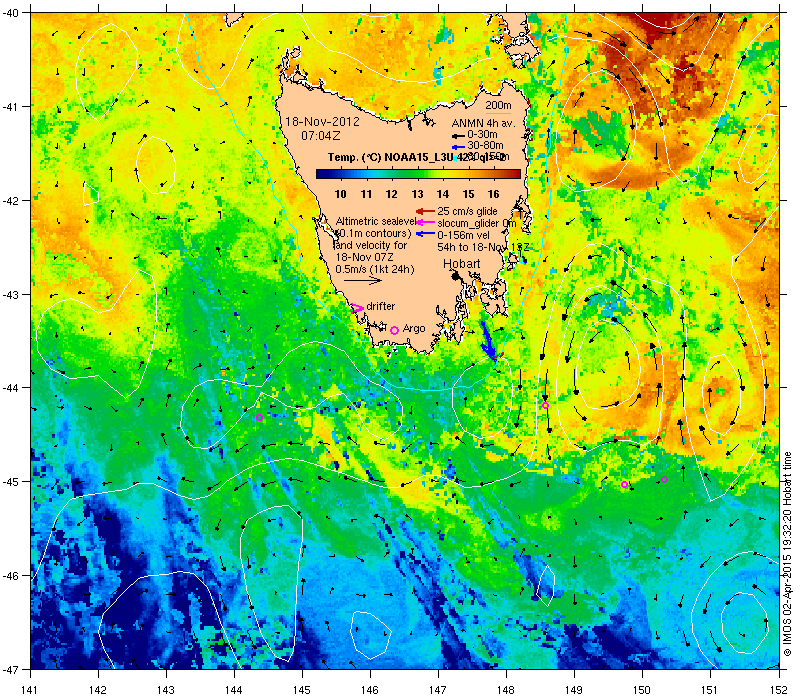The height and width of the screenshot is (700, 800).
Task: Click the 'and velocity for' text
Action: pos(371,245)
